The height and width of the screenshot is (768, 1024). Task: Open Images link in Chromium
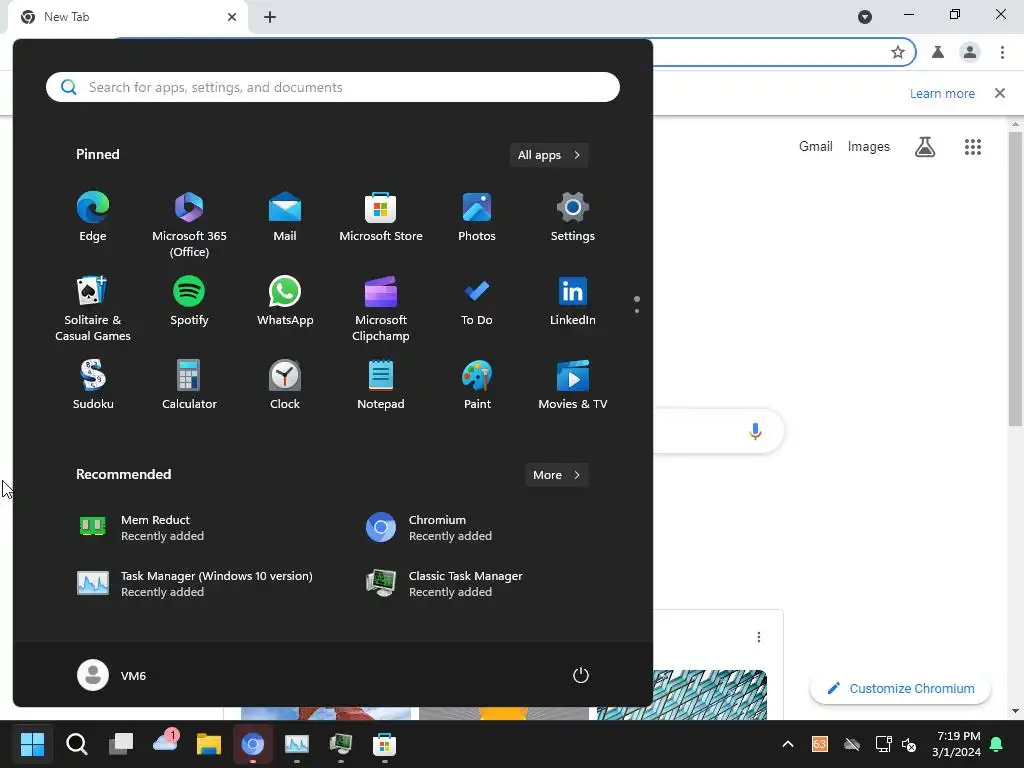(869, 146)
